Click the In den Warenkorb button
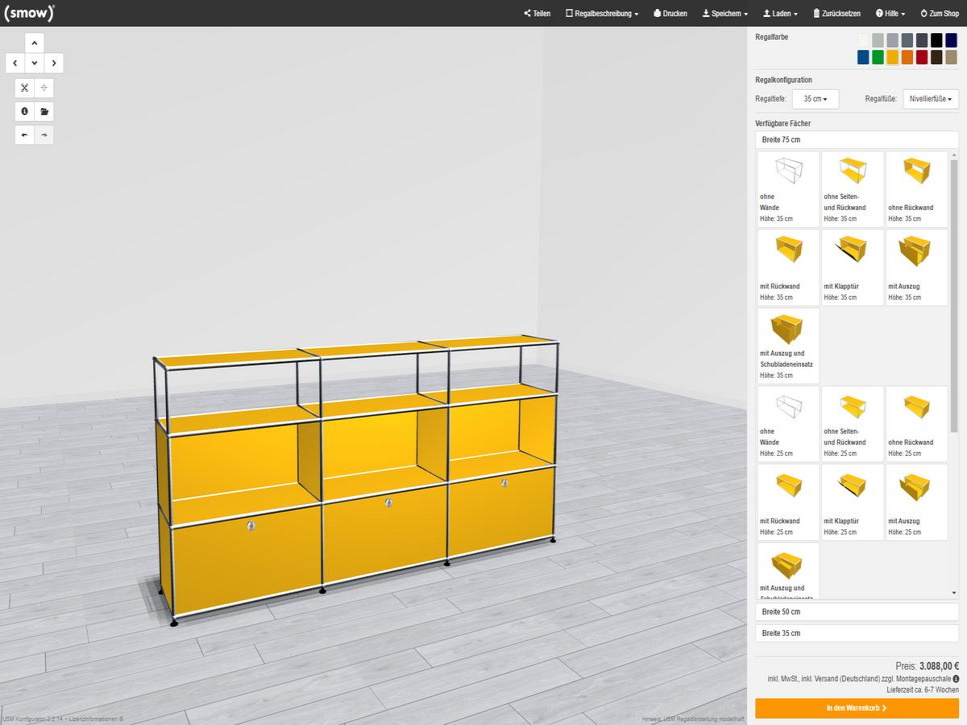967x725 pixels. [857, 708]
